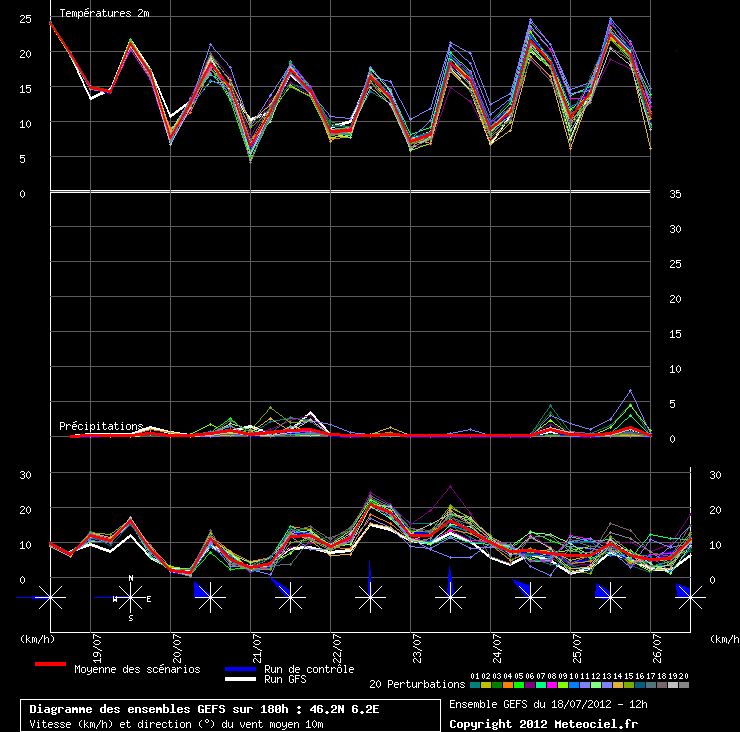Select wind rose between 20/07 and 21/07 labels
The image size is (740, 732).
[210, 598]
